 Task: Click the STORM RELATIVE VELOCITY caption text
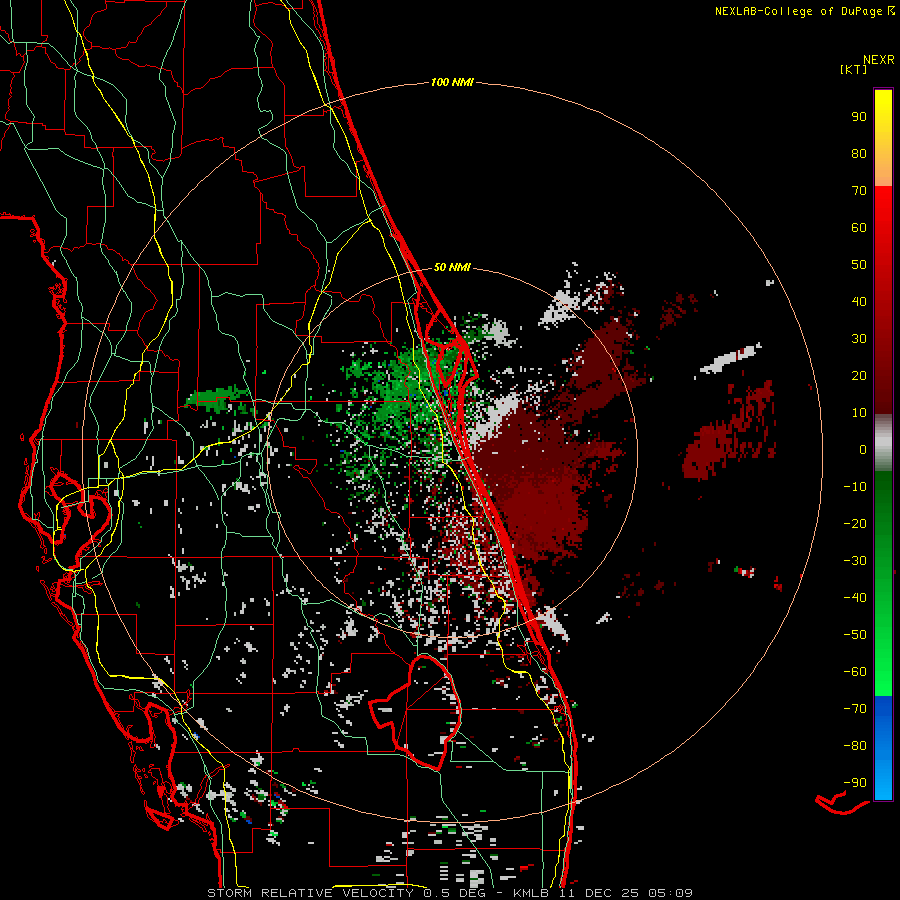tap(310, 892)
